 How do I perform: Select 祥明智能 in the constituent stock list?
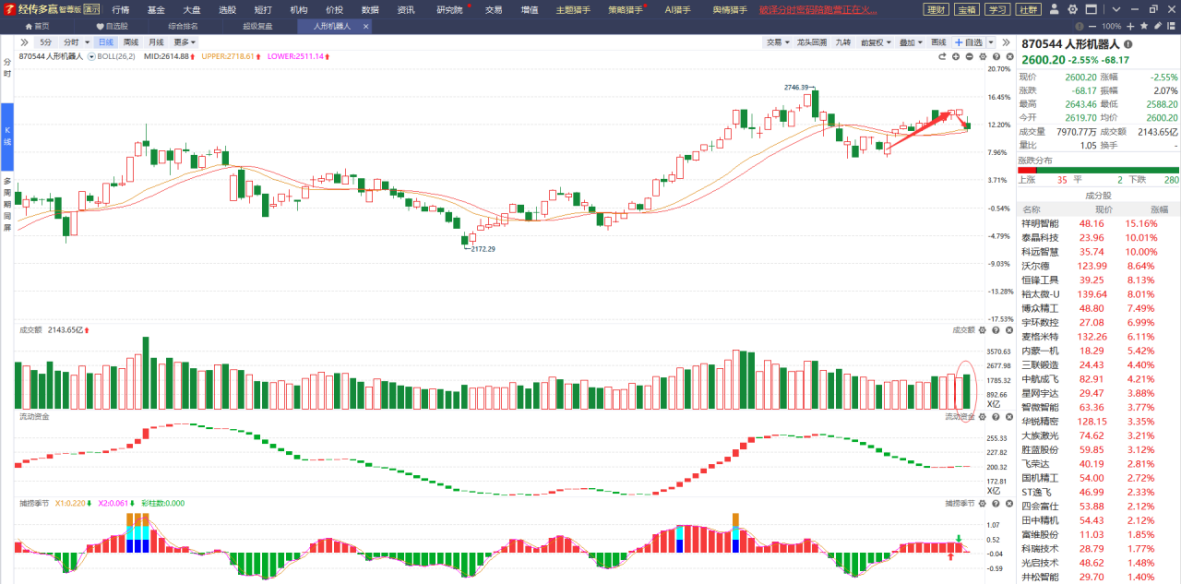pos(1040,223)
